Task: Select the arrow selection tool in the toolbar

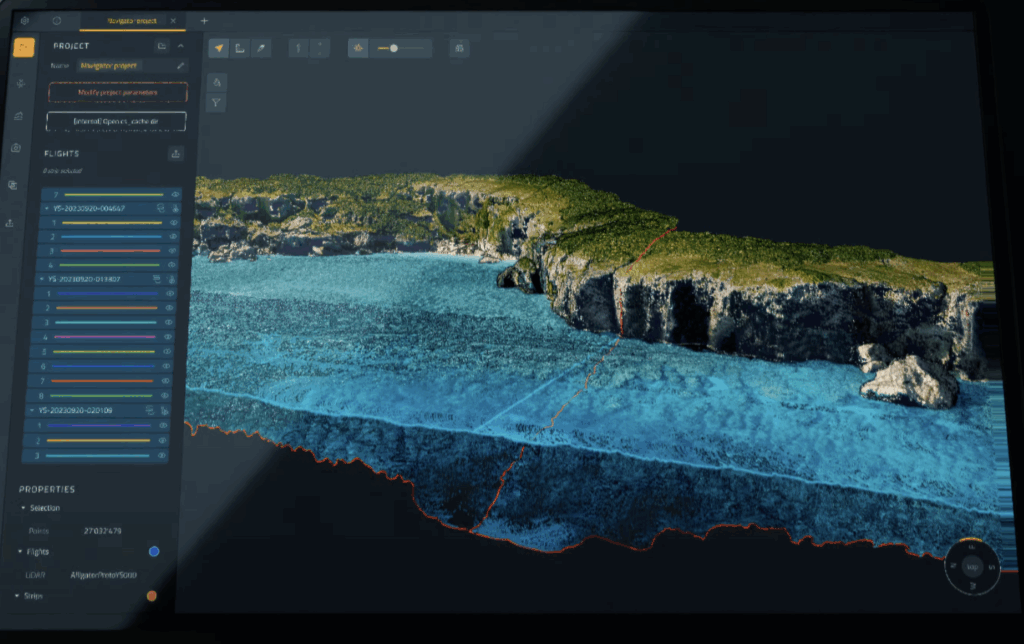Action: coord(218,48)
